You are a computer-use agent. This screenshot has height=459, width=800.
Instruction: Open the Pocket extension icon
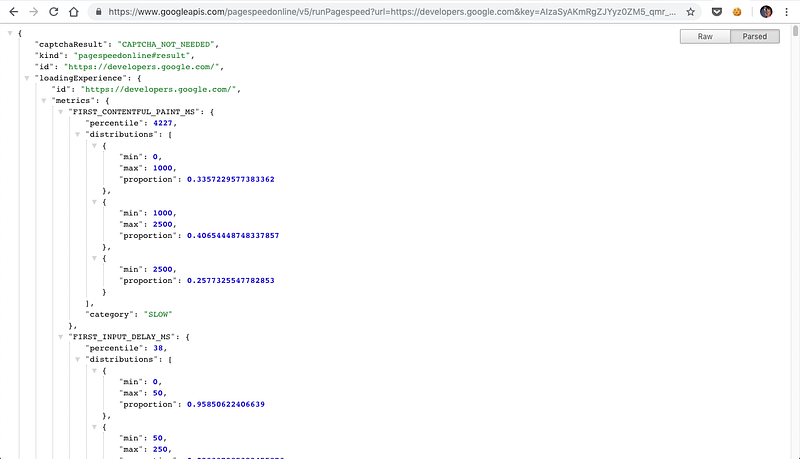tap(717, 12)
